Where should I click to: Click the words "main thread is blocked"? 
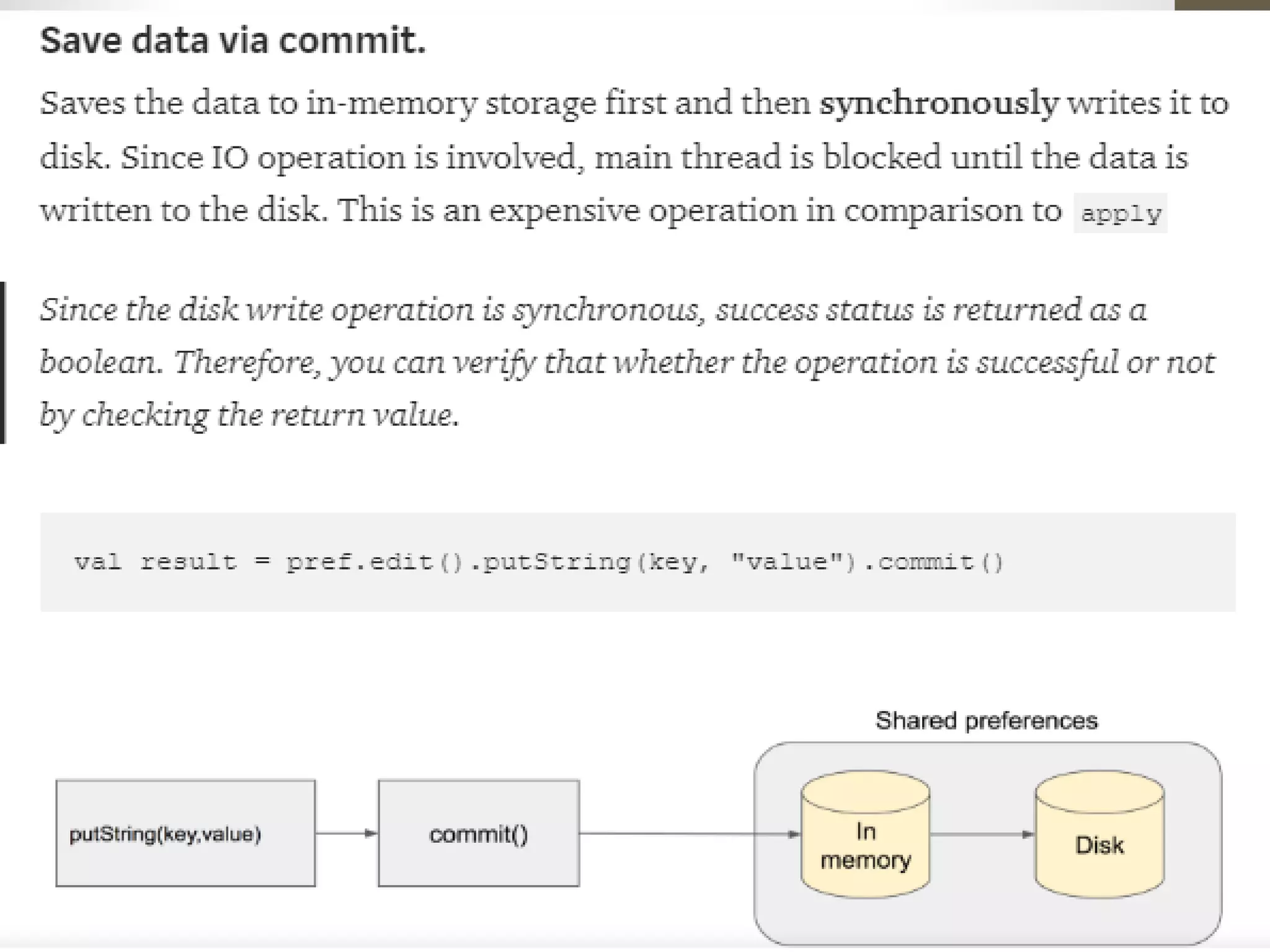(x=768, y=157)
